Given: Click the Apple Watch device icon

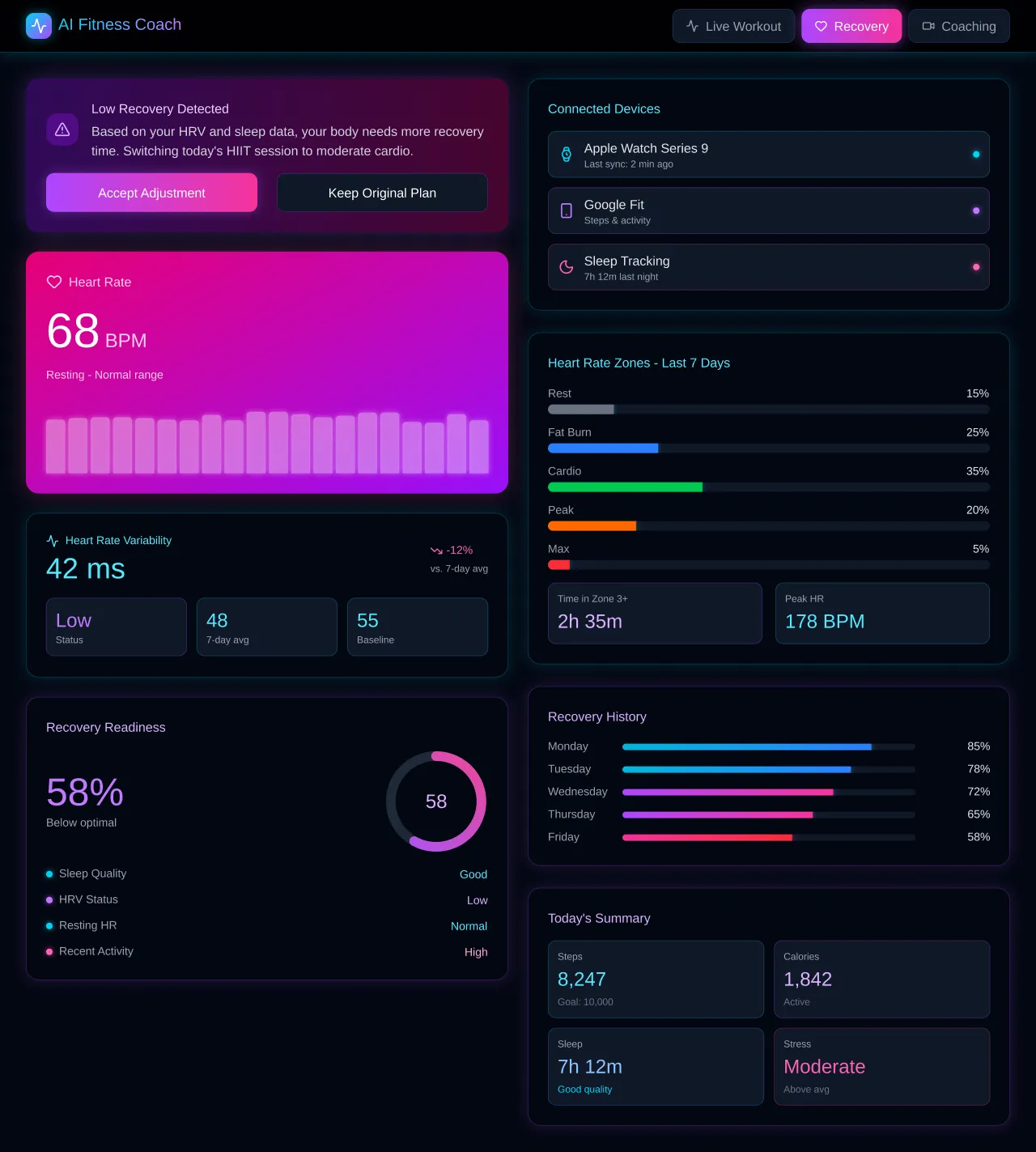Looking at the screenshot, I should [567, 155].
